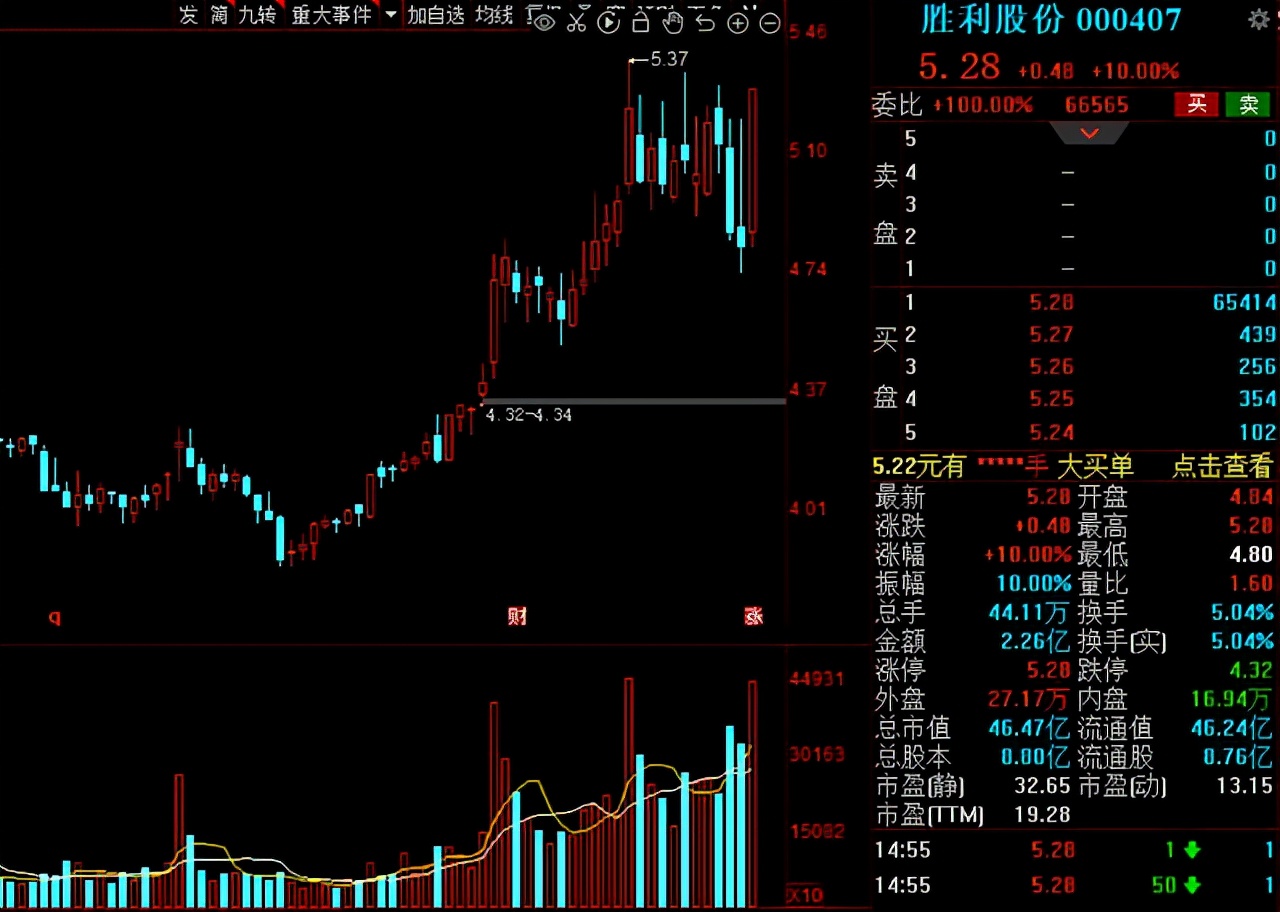
Task: Expand the chevron below 委比 row
Action: [x=1089, y=133]
